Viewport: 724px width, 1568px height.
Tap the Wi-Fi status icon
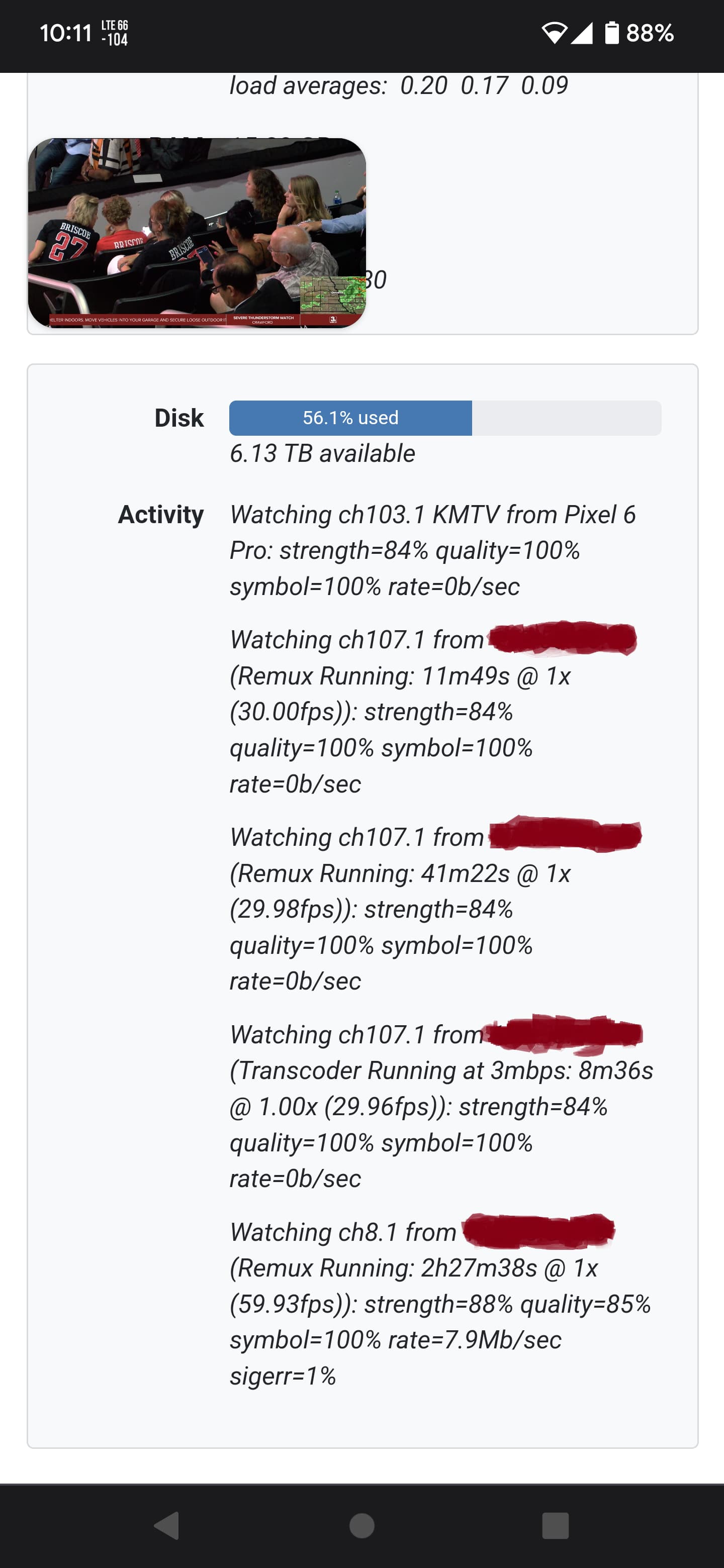click(554, 33)
